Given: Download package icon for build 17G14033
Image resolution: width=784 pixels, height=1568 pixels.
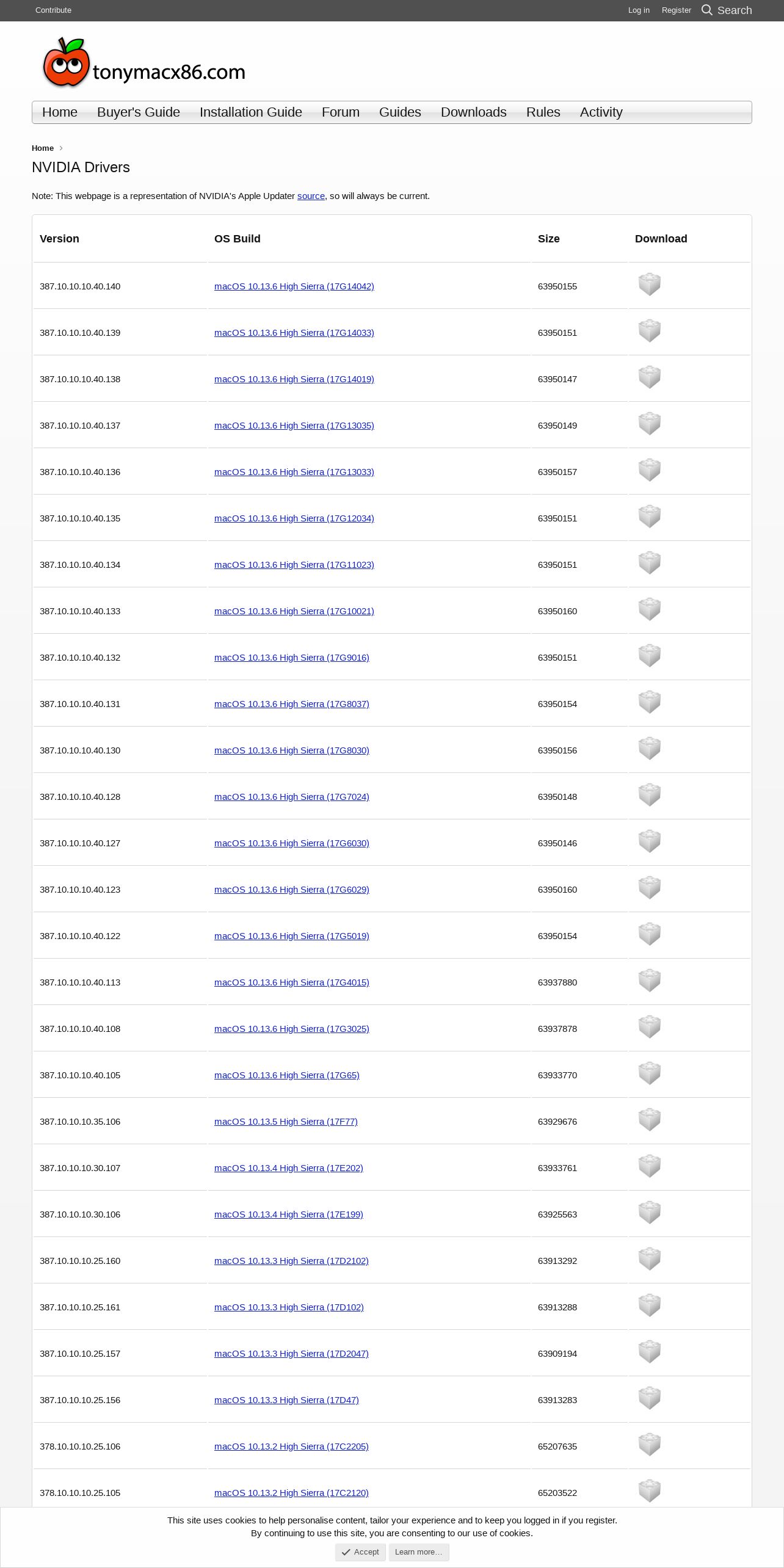Looking at the screenshot, I should click(649, 331).
